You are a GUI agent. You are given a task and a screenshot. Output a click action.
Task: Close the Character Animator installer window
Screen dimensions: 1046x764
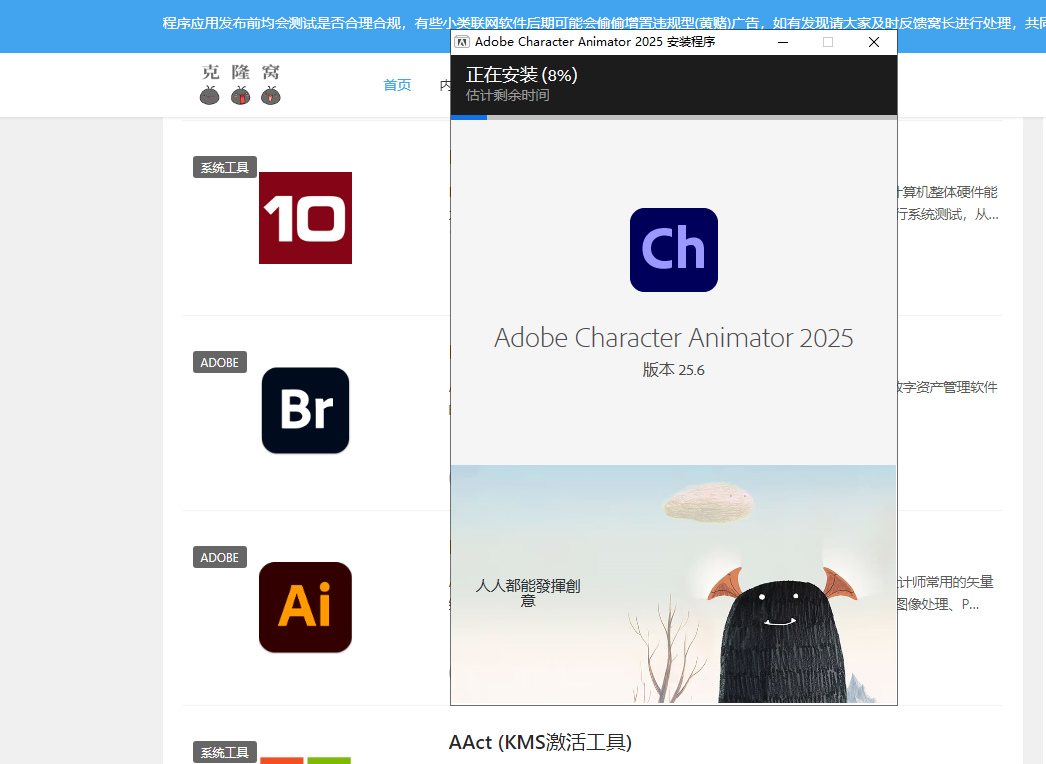(873, 42)
